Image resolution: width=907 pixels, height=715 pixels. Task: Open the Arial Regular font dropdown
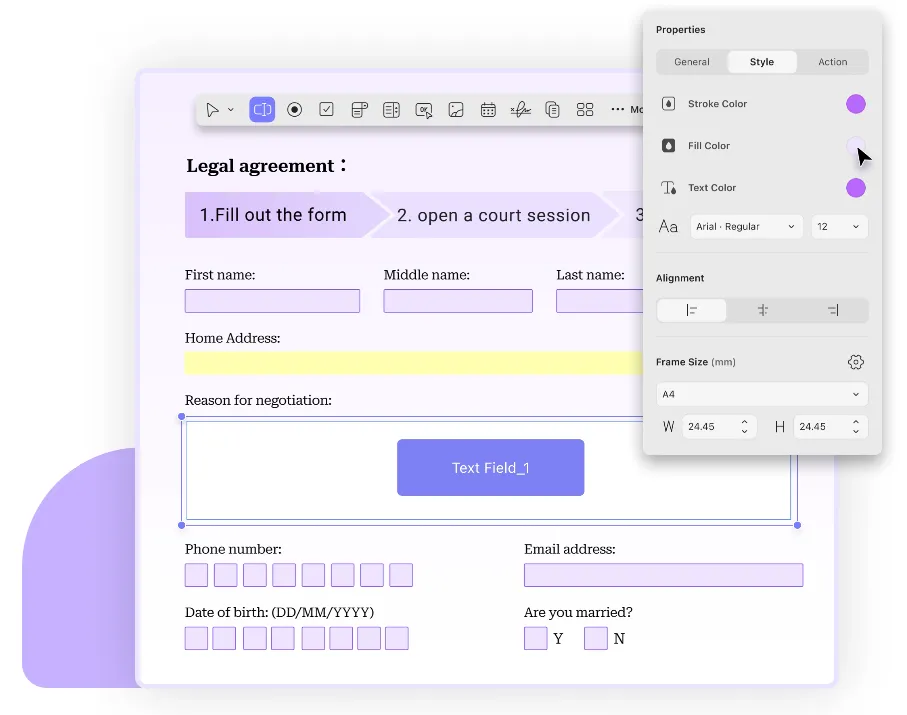pos(746,227)
